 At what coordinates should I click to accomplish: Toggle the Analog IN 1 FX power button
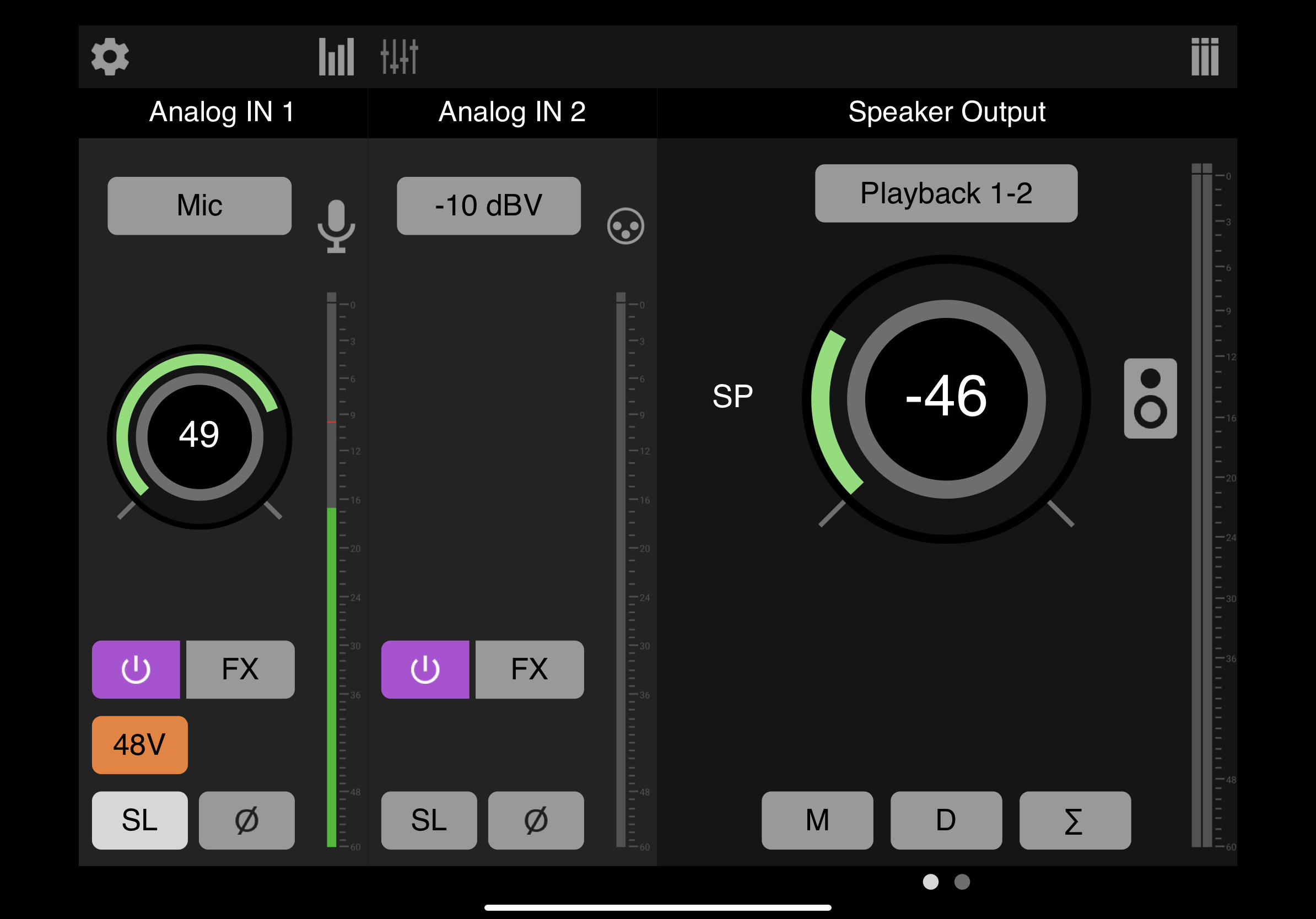pyautogui.click(x=136, y=669)
